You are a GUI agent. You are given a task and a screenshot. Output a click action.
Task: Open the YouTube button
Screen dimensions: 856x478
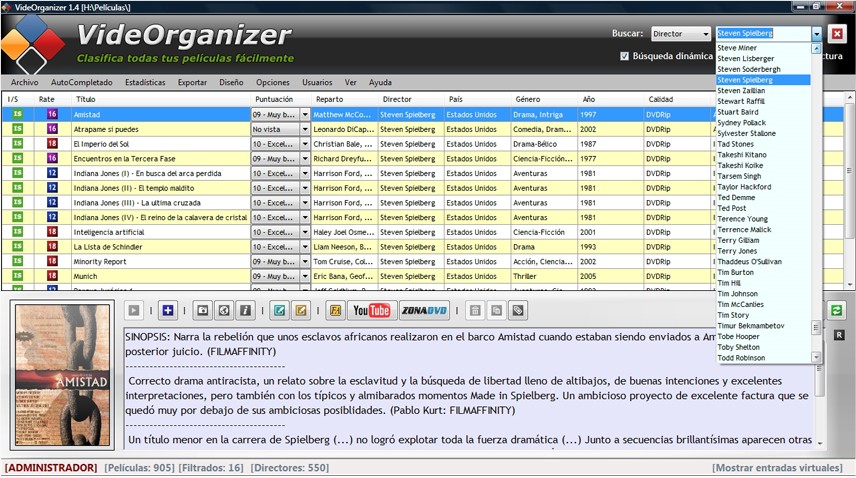pyautogui.click(x=372, y=310)
